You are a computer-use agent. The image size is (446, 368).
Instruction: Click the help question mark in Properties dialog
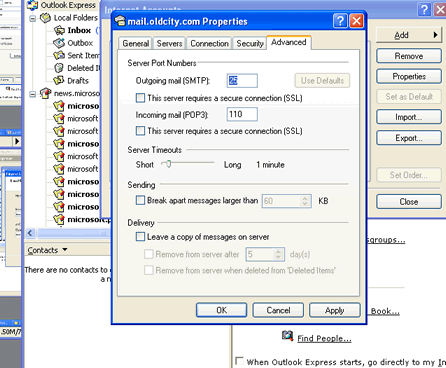click(340, 21)
